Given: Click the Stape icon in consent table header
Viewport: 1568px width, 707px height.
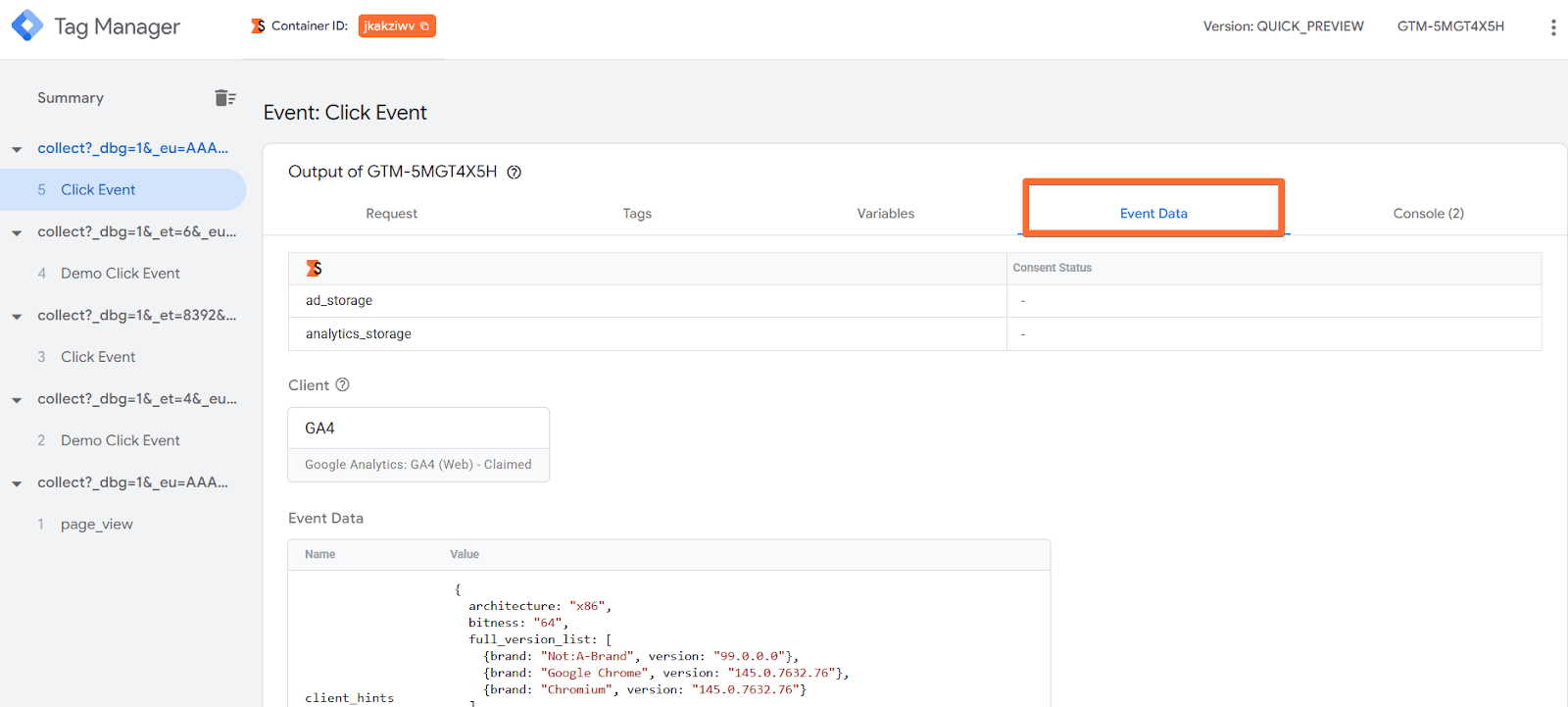Looking at the screenshot, I should click(x=314, y=268).
